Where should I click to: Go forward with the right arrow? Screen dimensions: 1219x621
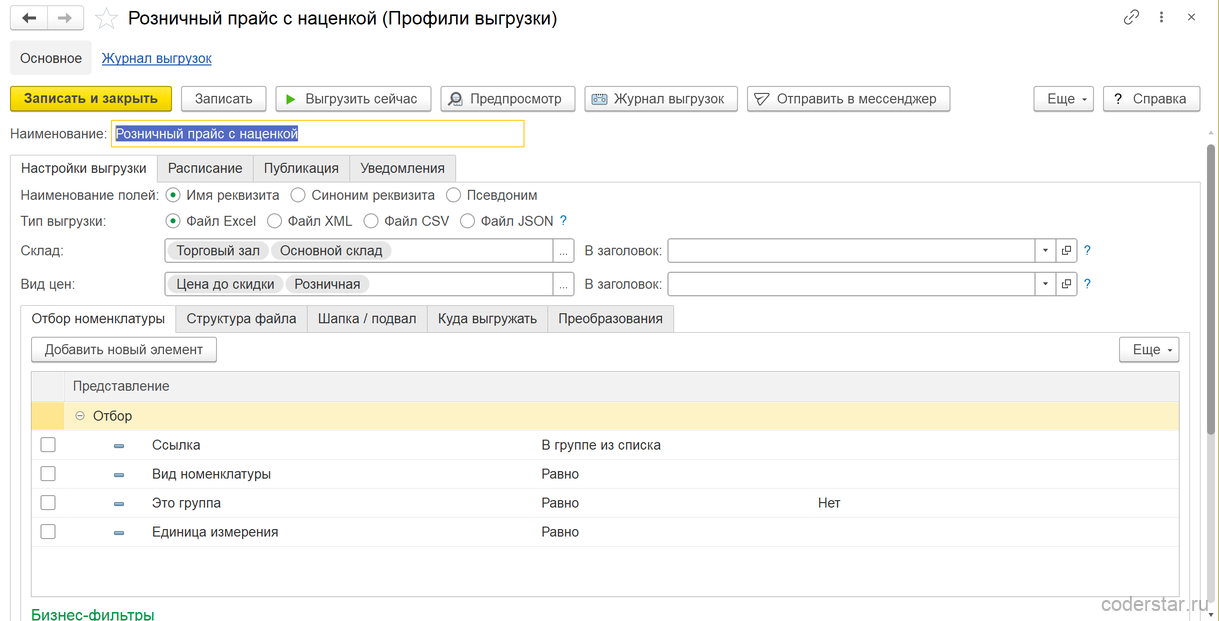click(x=65, y=18)
